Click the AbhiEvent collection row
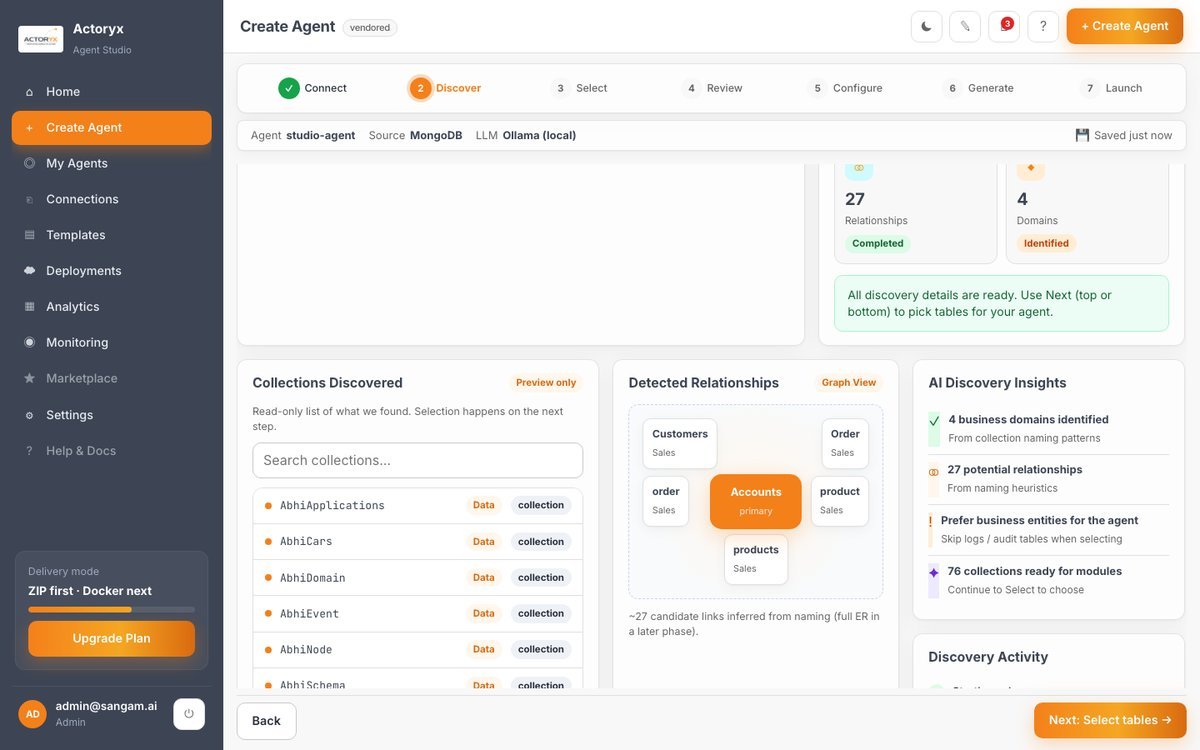Viewport: 1200px width, 750px height. (418, 614)
